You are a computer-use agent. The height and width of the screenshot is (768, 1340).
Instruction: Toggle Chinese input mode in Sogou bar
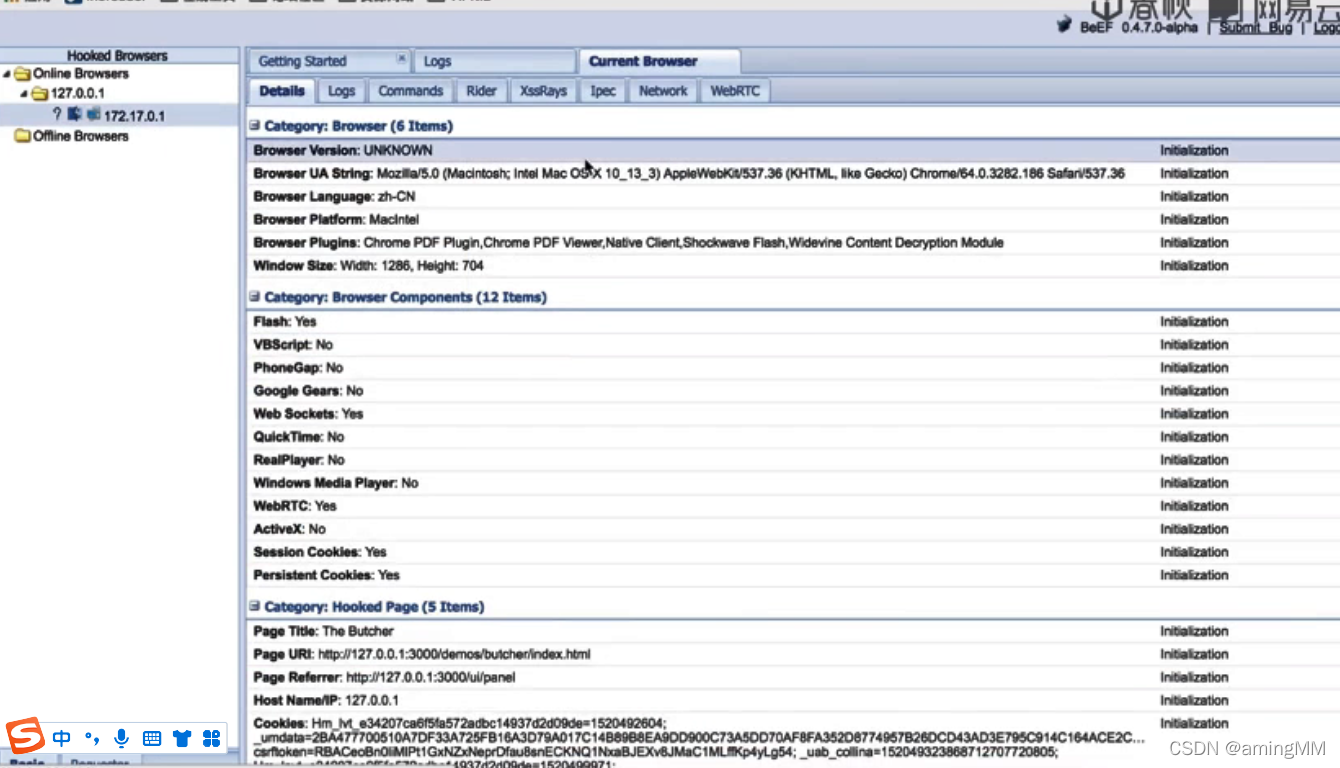[x=62, y=739]
